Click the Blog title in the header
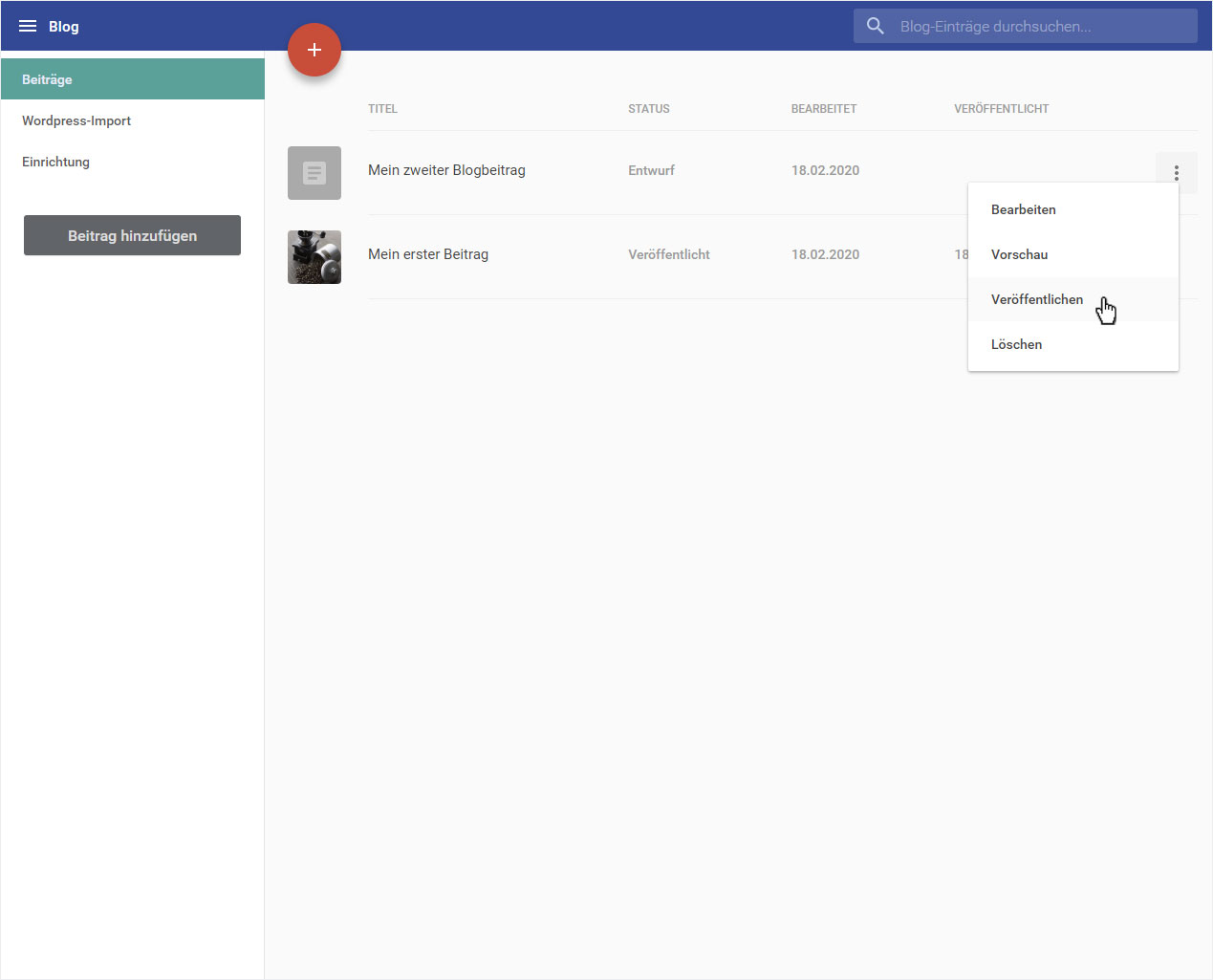The height and width of the screenshot is (980, 1213). [64, 26]
